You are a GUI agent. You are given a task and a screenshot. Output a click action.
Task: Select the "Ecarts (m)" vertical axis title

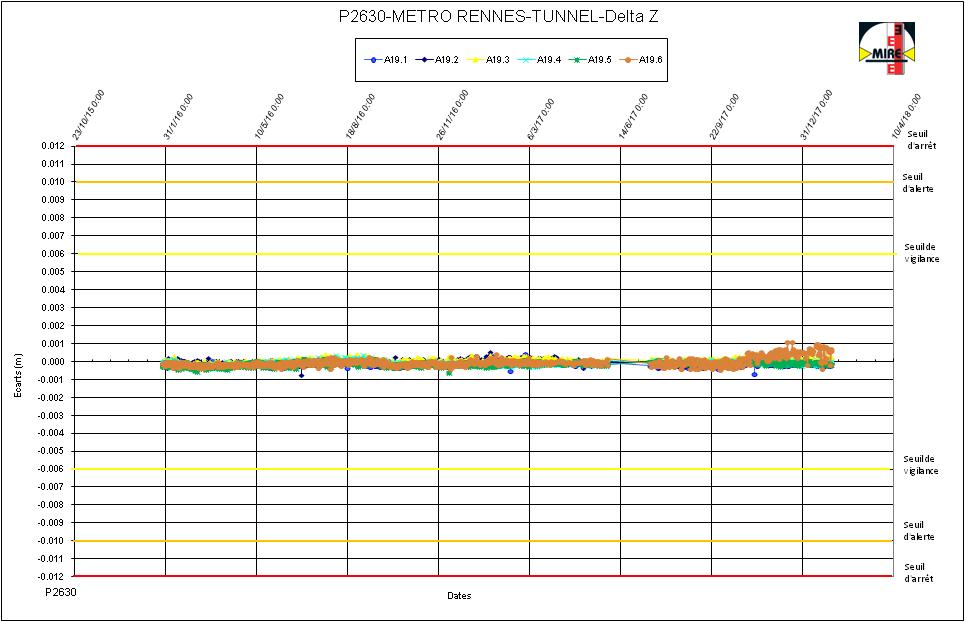pos(18,375)
